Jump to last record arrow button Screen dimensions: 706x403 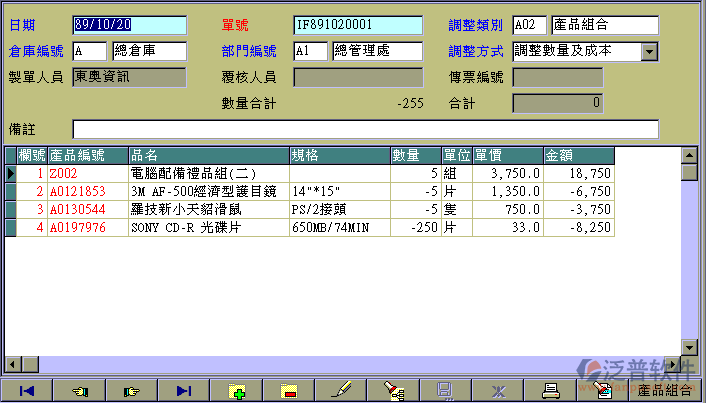tap(184, 390)
